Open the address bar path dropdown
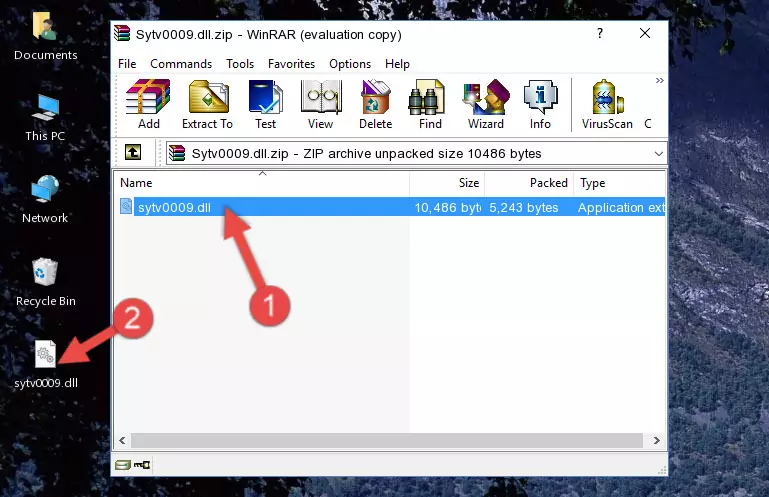 [659, 154]
